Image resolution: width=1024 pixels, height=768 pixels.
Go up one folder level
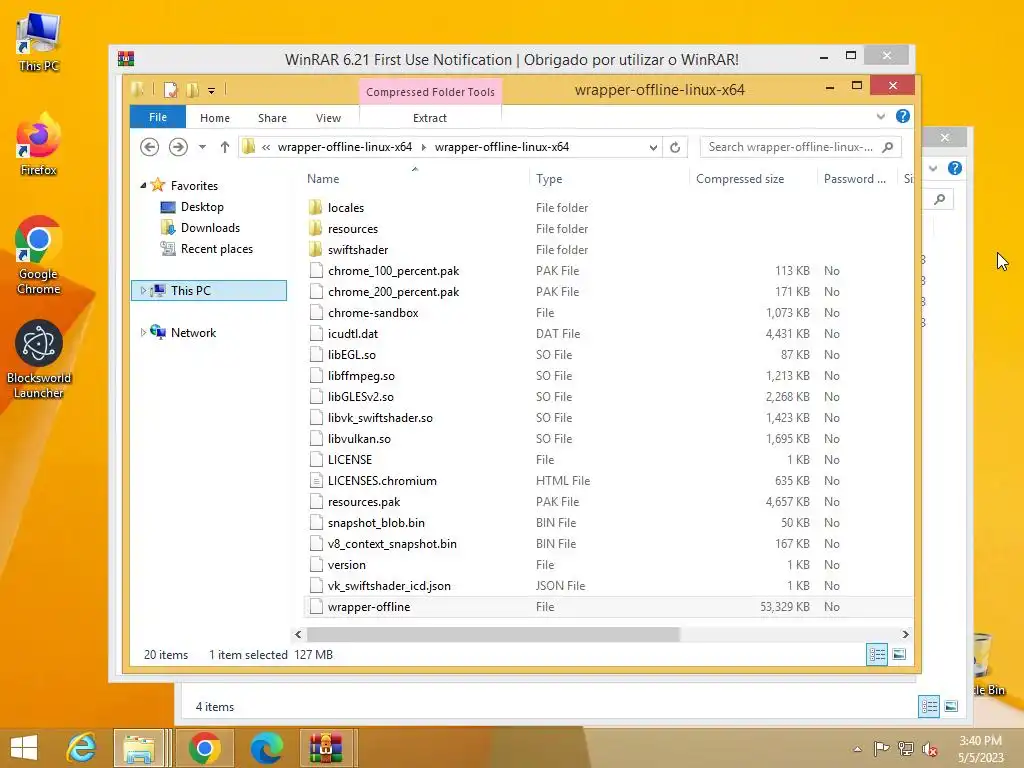pyautogui.click(x=225, y=147)
